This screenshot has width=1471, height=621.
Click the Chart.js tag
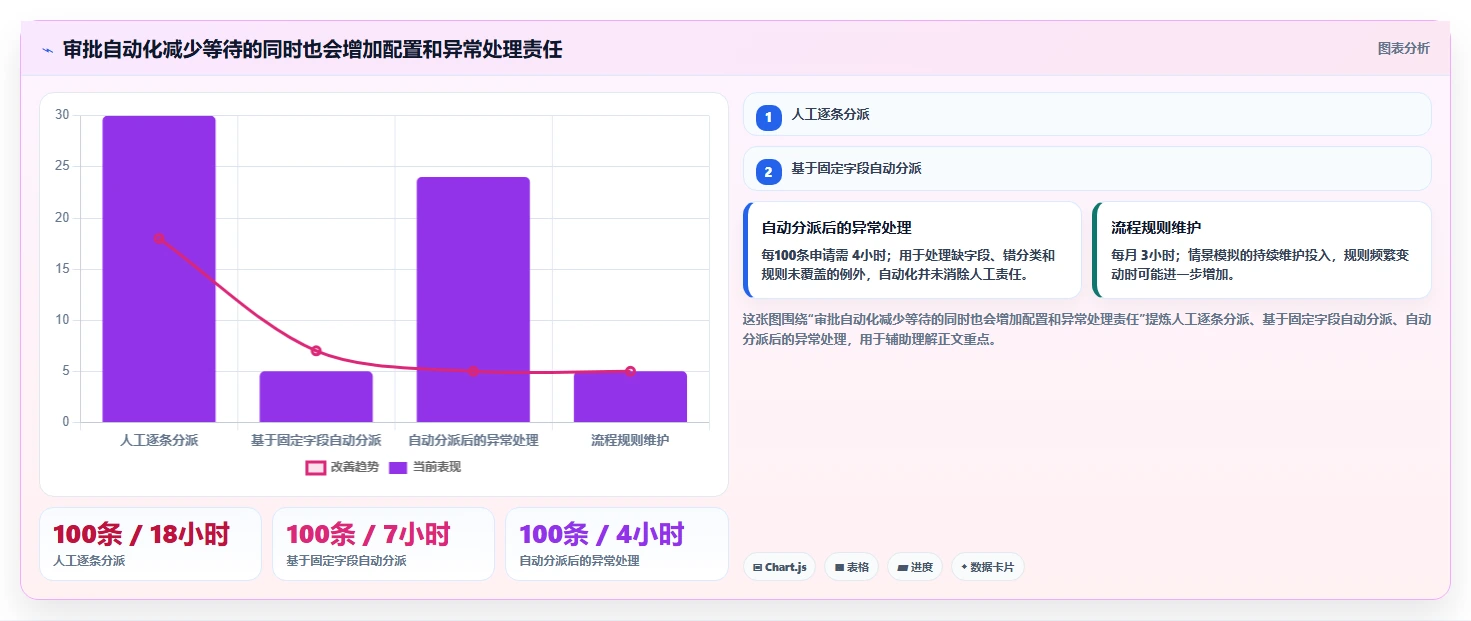[779, 567]
